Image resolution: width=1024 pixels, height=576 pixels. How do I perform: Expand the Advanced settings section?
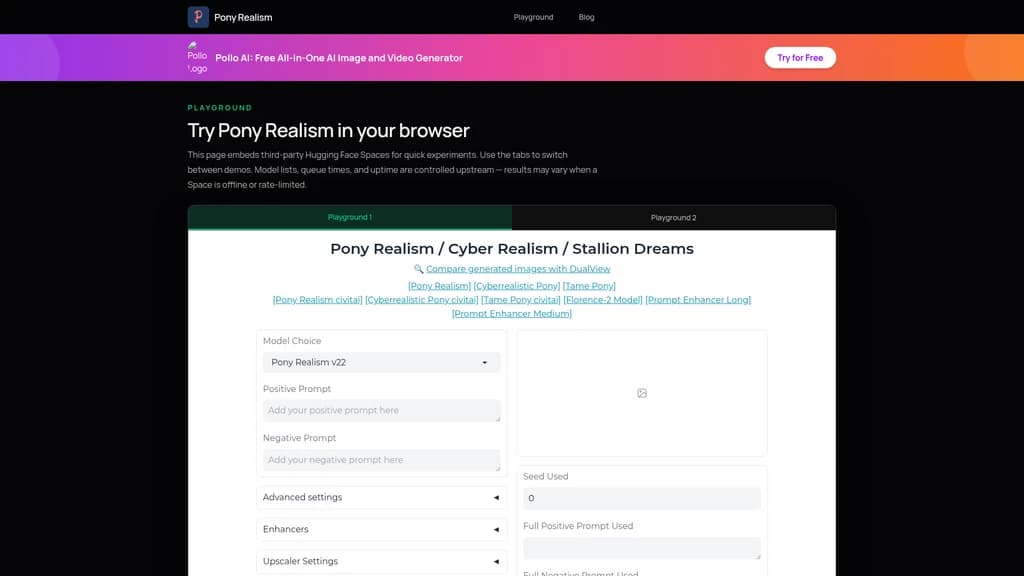[381, 498]
